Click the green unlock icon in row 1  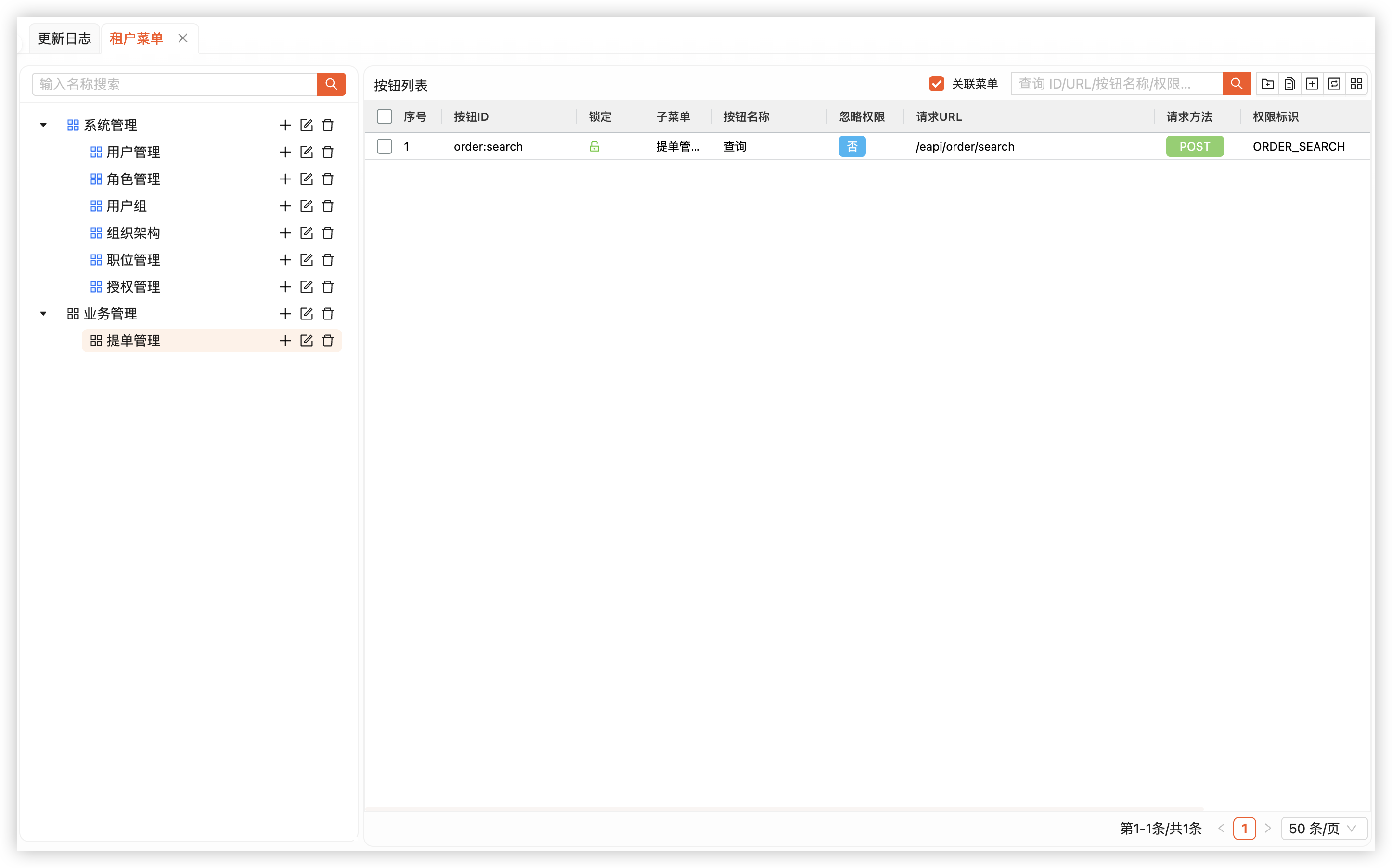[594, 146]
